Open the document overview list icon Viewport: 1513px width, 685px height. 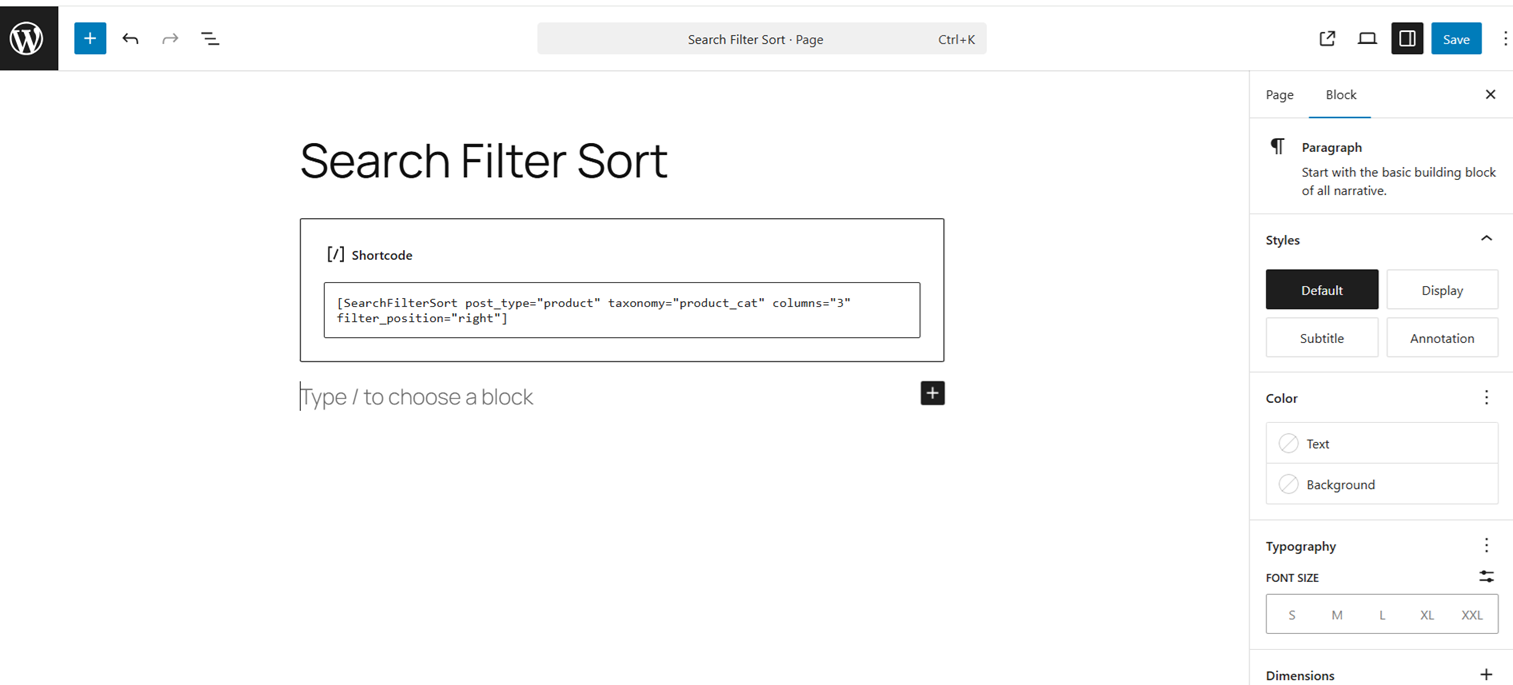pyautogui.click(x=210, y=39)
